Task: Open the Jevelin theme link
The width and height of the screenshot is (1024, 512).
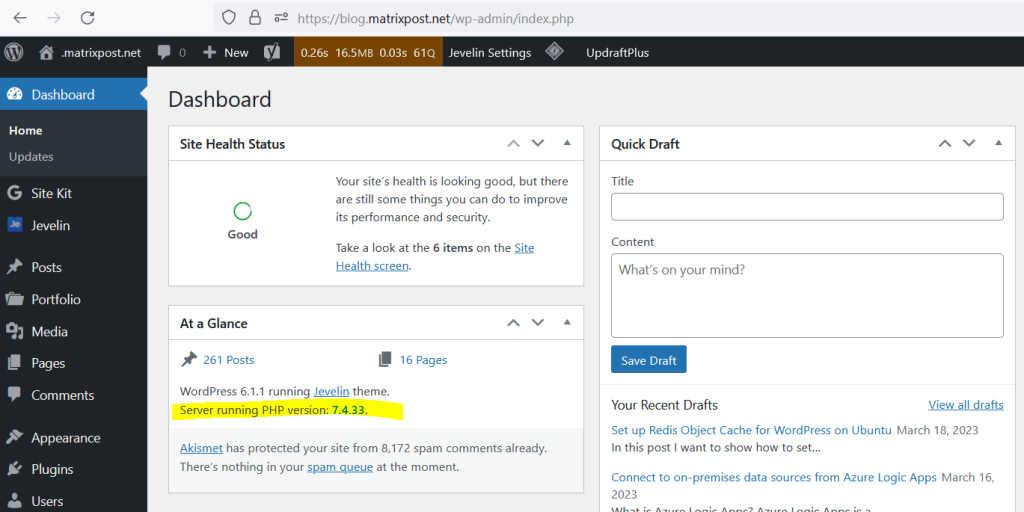Action: point(331,392)
